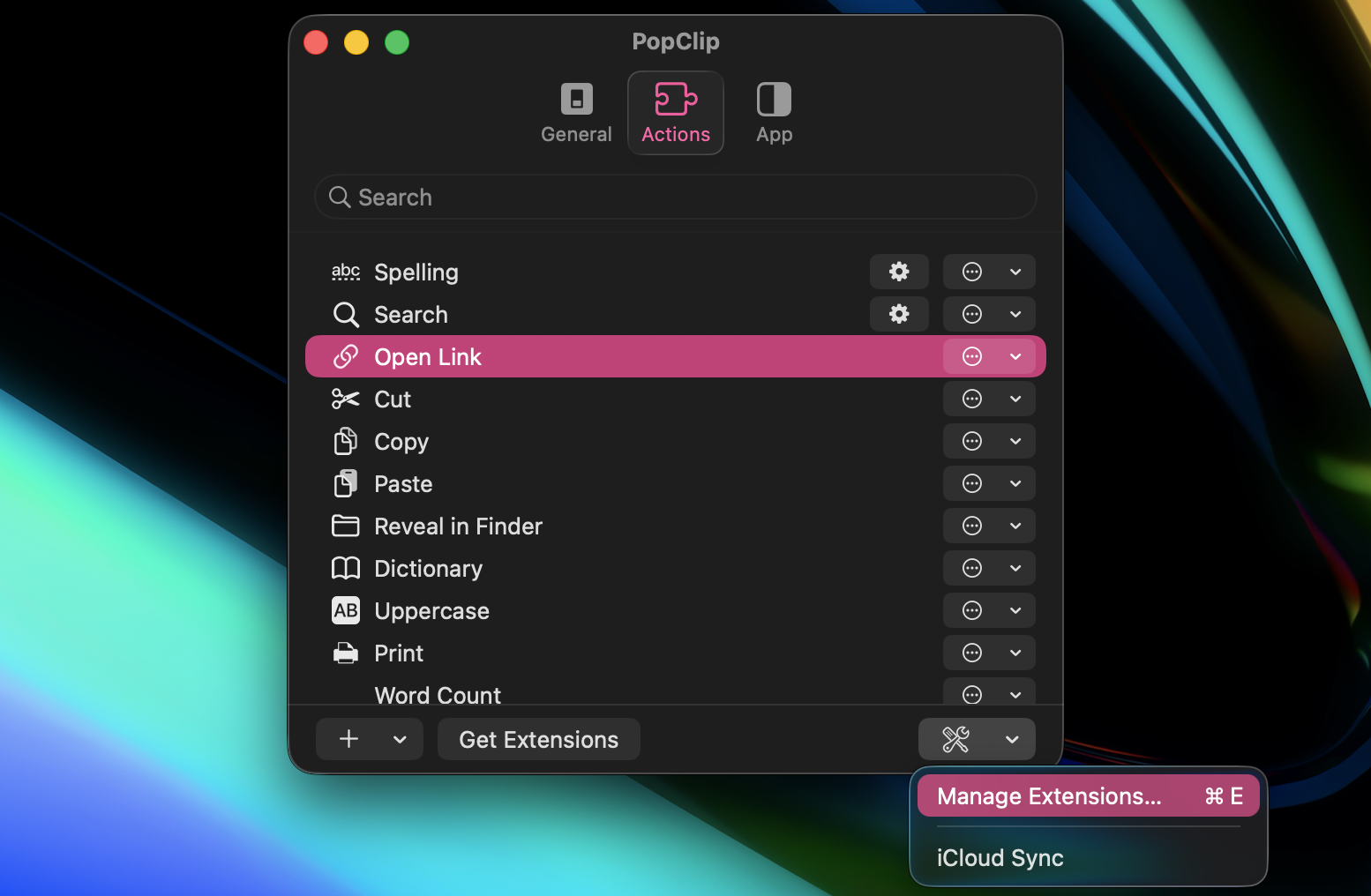Expand the Word Count chevron dropdown

click(x=1015, y=694)
